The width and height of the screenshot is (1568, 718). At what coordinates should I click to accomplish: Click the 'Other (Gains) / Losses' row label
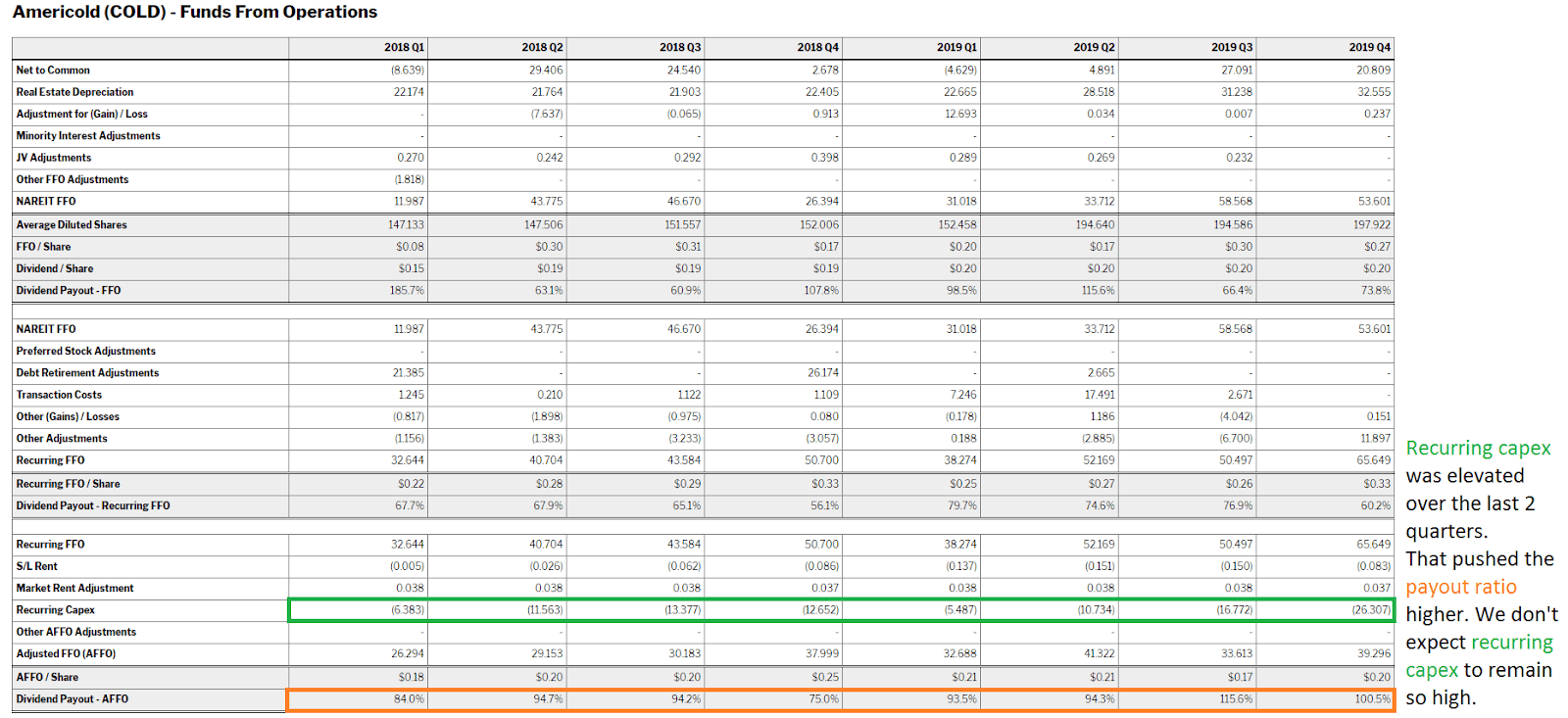68,416
